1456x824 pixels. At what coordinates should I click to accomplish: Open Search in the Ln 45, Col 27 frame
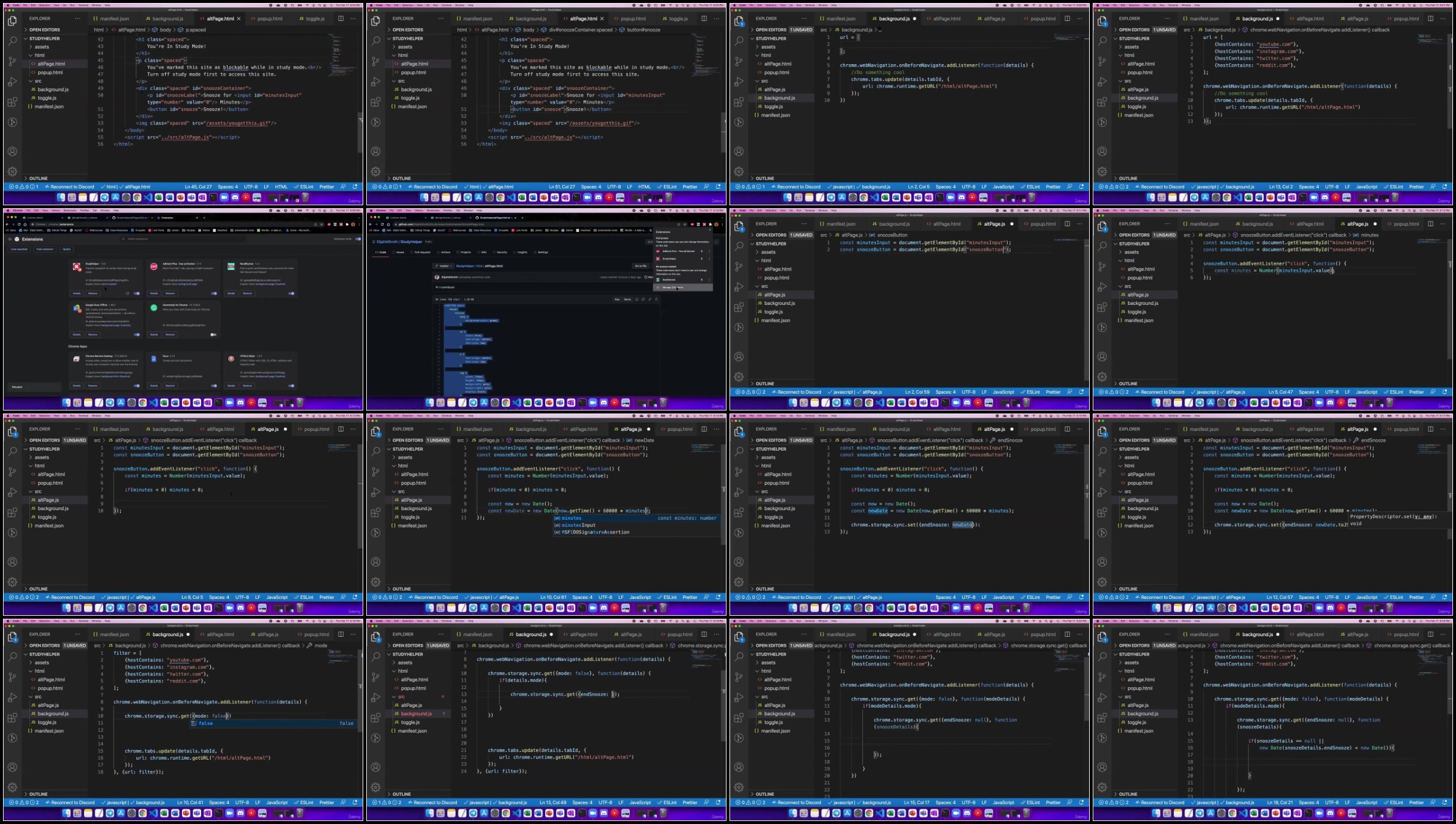coord(12,41)
